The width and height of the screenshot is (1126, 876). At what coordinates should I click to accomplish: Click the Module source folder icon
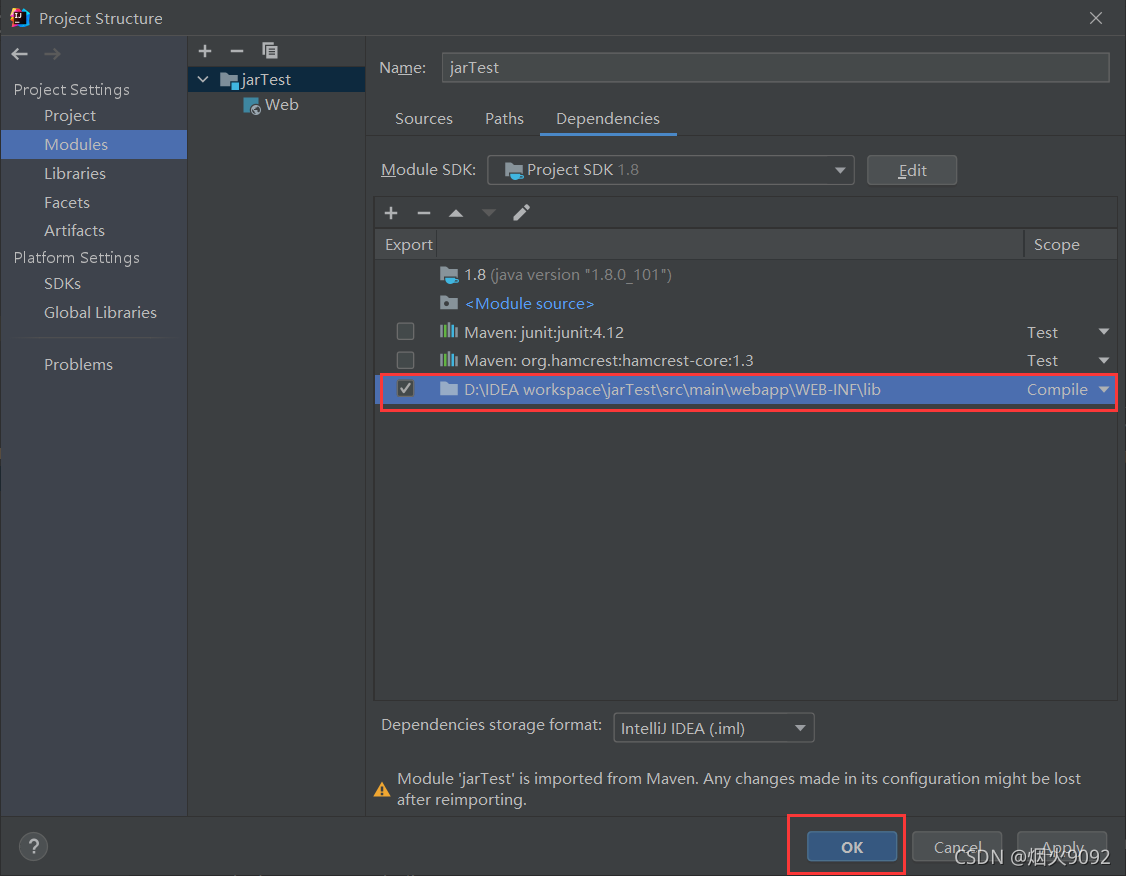point(449,302)
